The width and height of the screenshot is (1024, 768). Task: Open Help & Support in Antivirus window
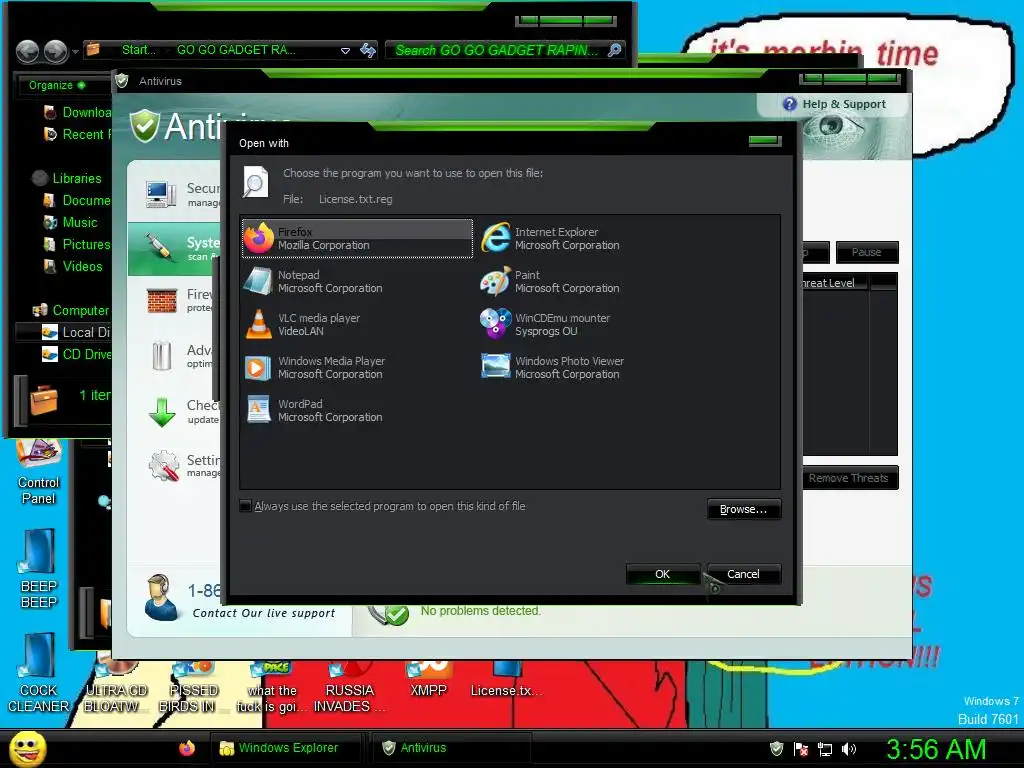click(834, 104)
